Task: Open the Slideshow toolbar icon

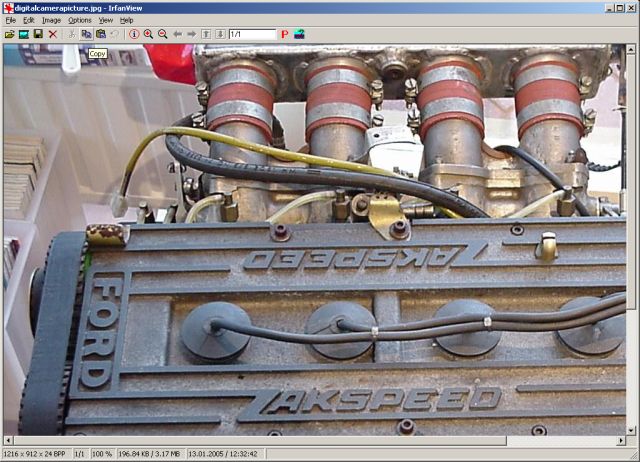Action: tap(24, 34)
